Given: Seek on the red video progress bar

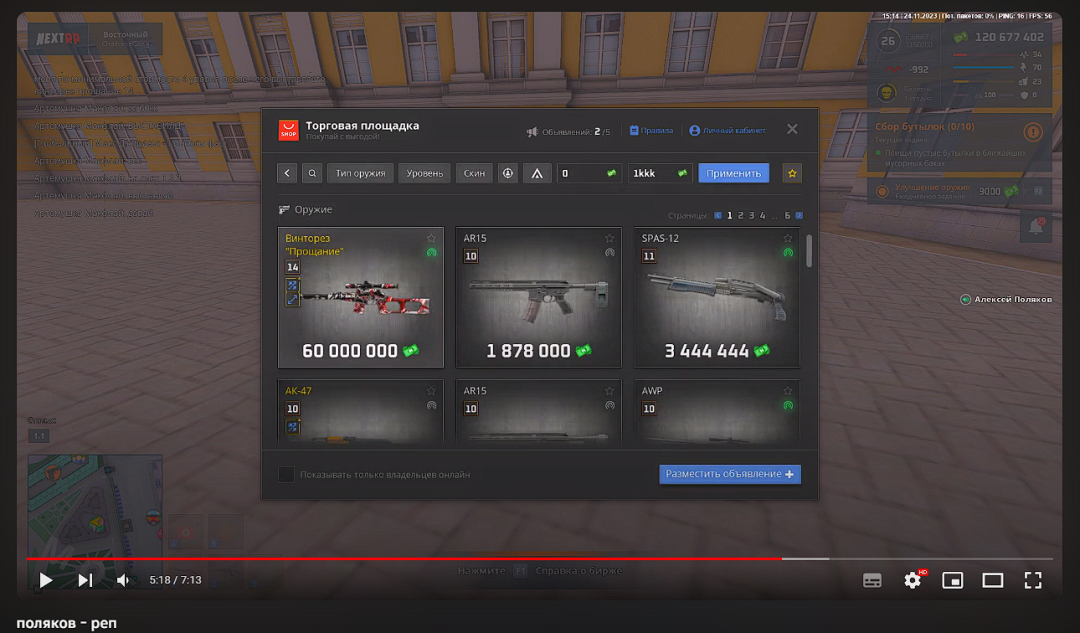Looking at the screenshot, I should [x=400, y=558].
